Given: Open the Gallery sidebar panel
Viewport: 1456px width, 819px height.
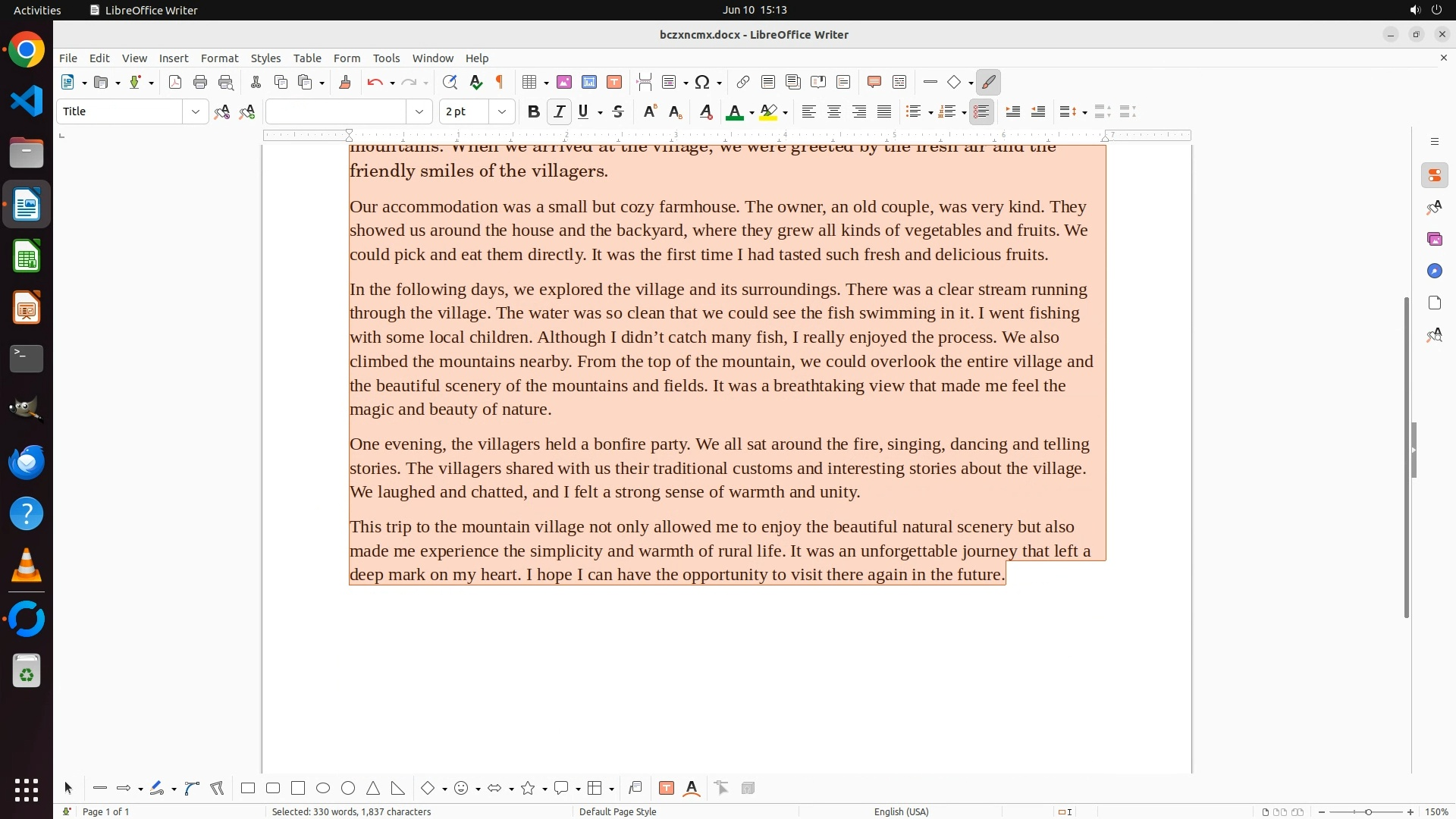Looking at the screenshot, I should (1434, 239).
